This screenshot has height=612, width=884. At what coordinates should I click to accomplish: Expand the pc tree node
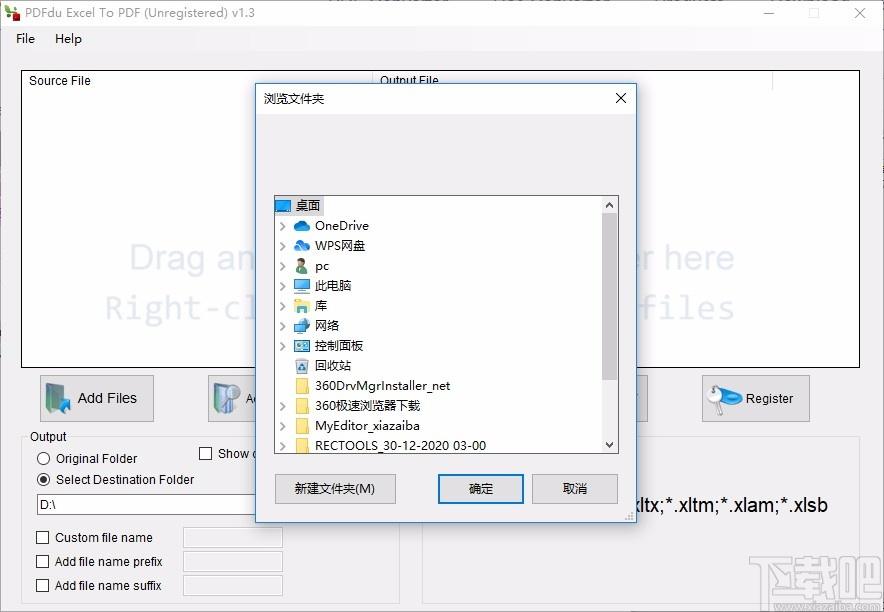tap(283, 266)
